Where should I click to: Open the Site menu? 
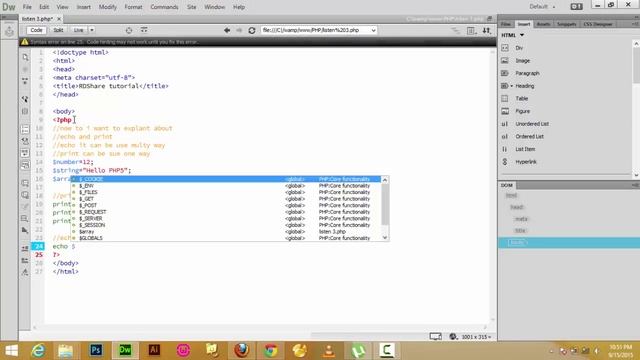[191, 7]
